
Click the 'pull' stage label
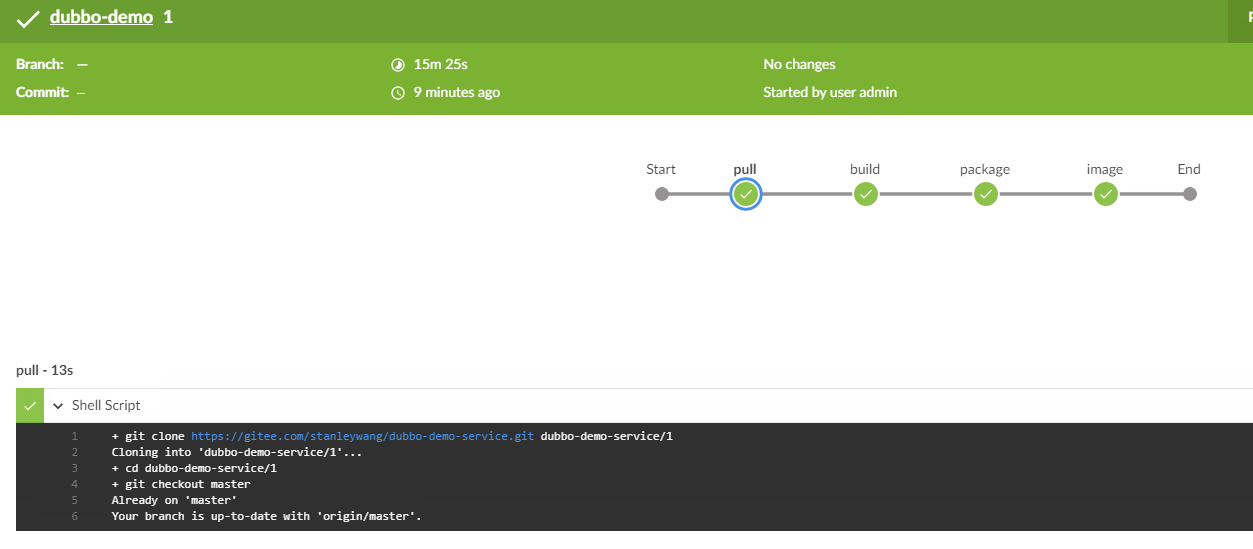click(x=745, y=169)
